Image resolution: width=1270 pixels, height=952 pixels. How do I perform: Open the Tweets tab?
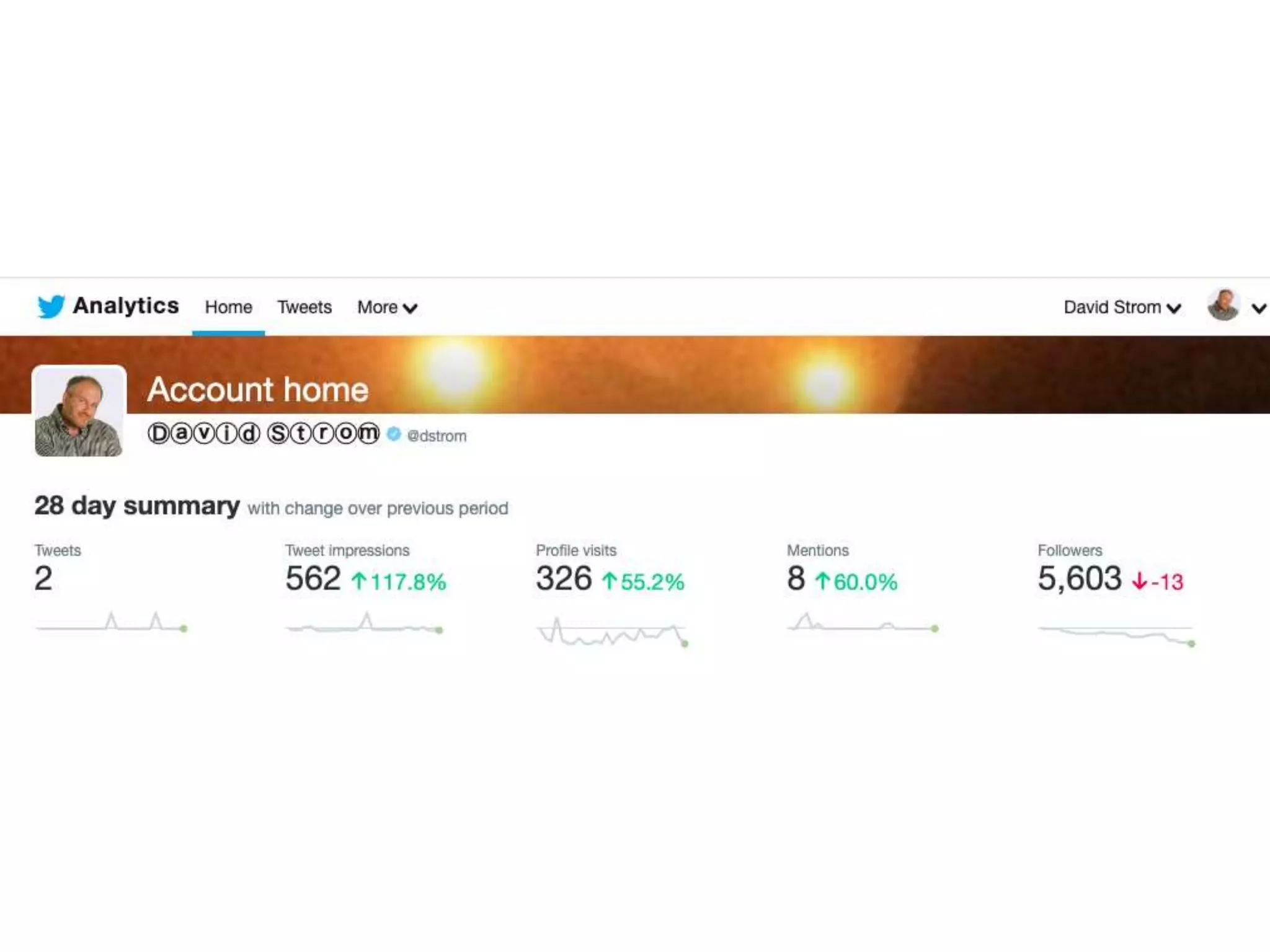[x=304, y=307]
